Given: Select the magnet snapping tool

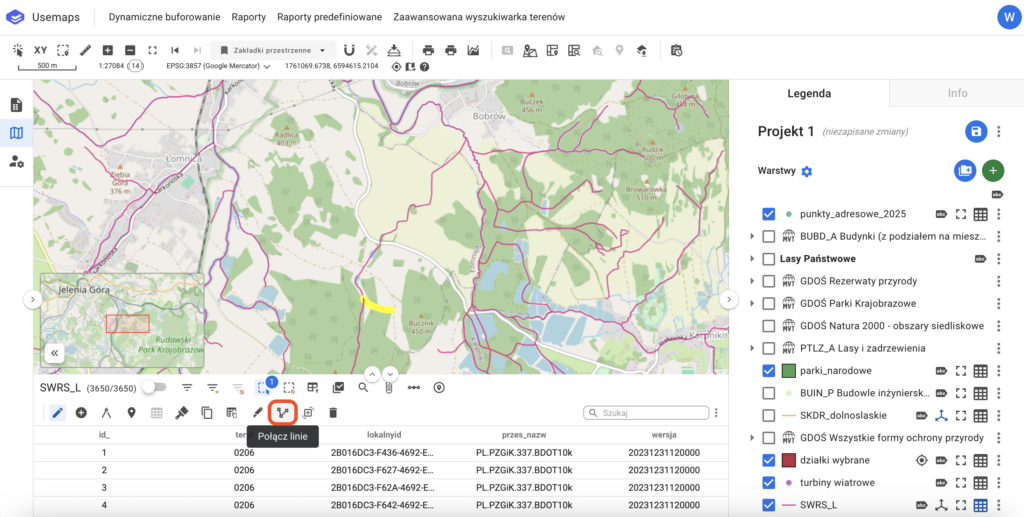Looking at the screenshot, I should pos(349,50).
